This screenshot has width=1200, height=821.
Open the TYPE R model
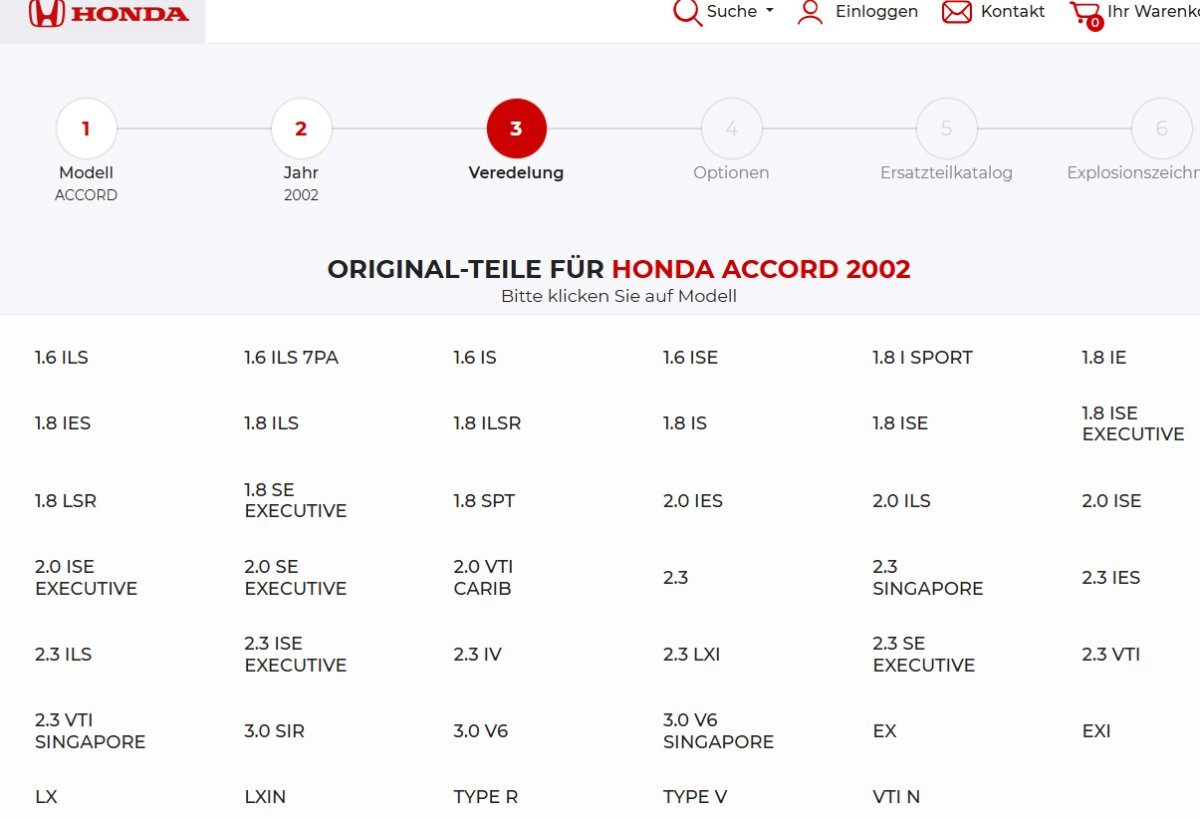click(x=486, y=797)
